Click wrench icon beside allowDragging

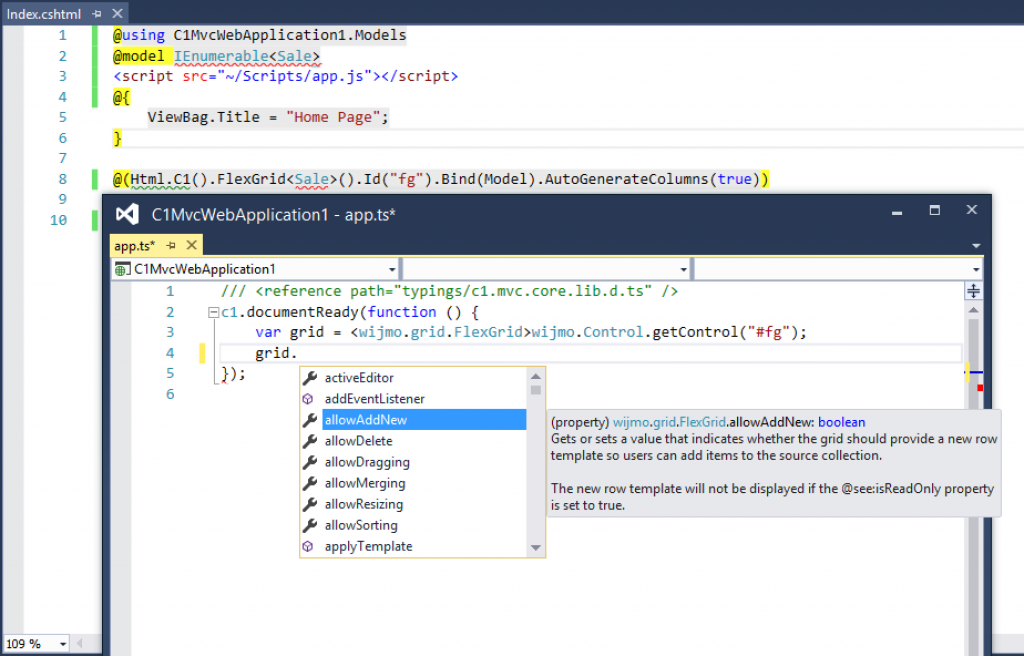click(x=310, y=462)
